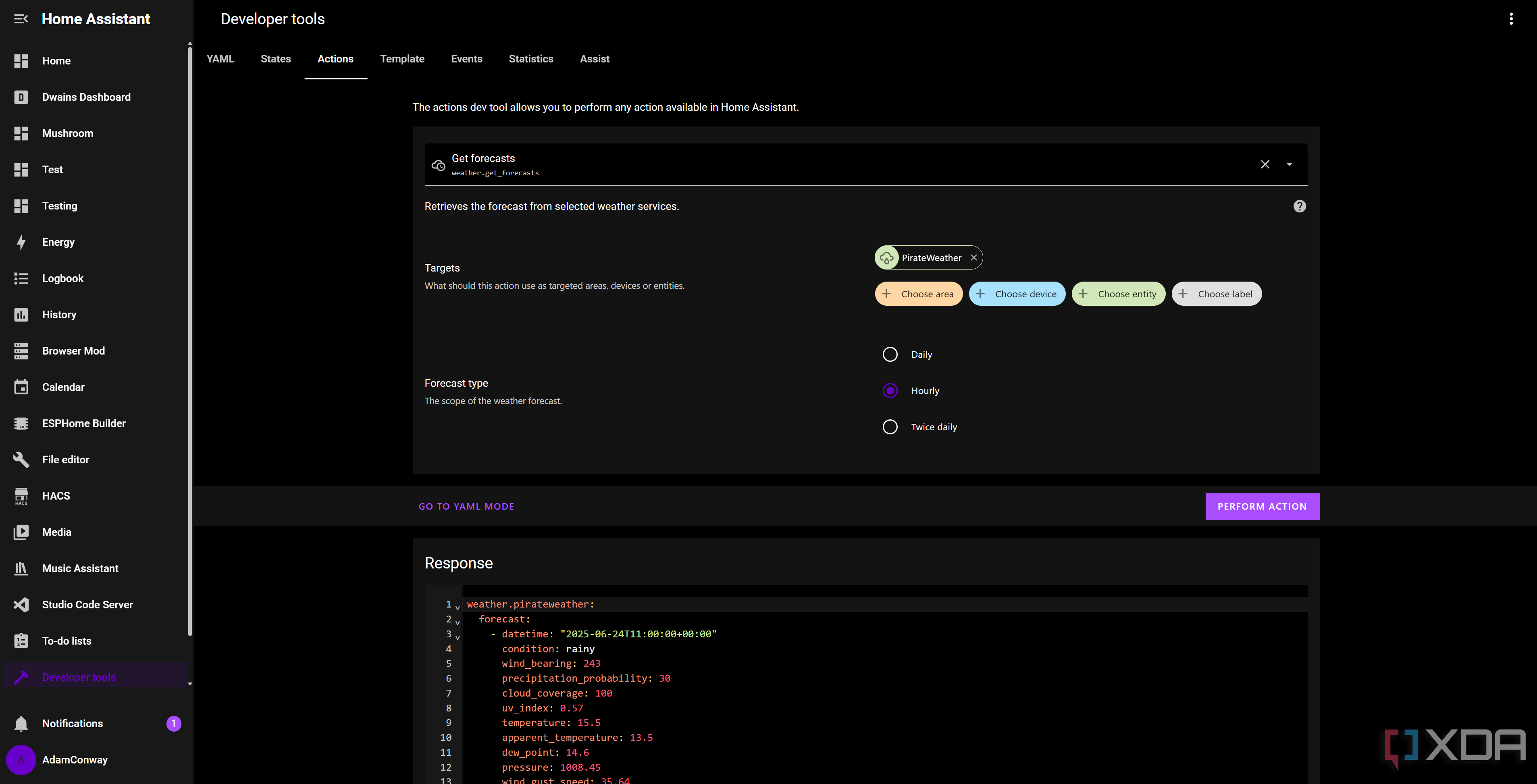
Task: Select the Daily forecast type
Action: [x=890, y=355]
